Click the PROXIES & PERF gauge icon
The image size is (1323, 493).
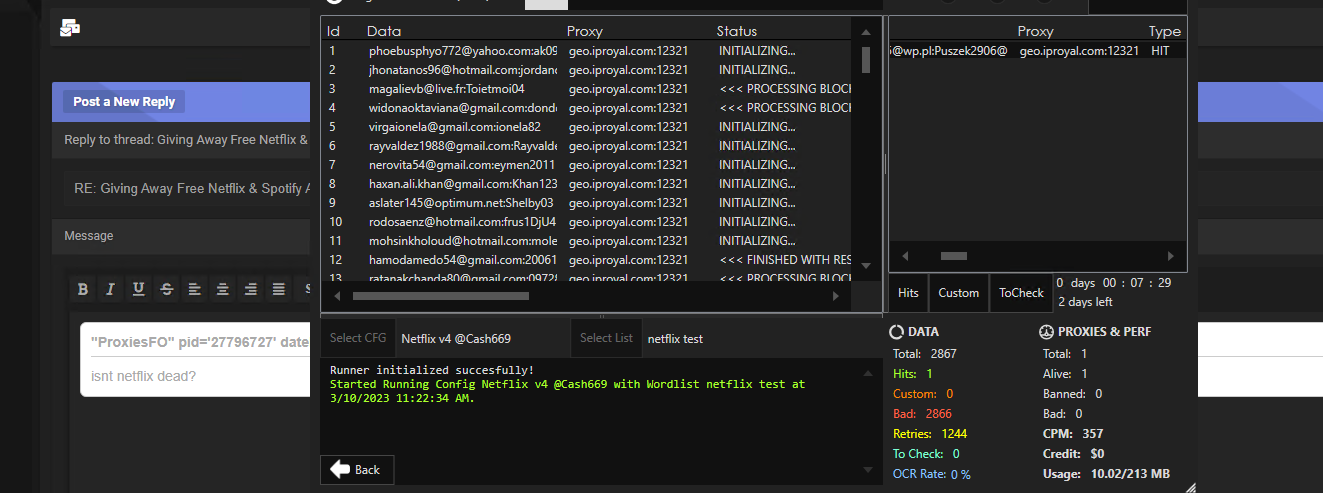pos(1046,332)
